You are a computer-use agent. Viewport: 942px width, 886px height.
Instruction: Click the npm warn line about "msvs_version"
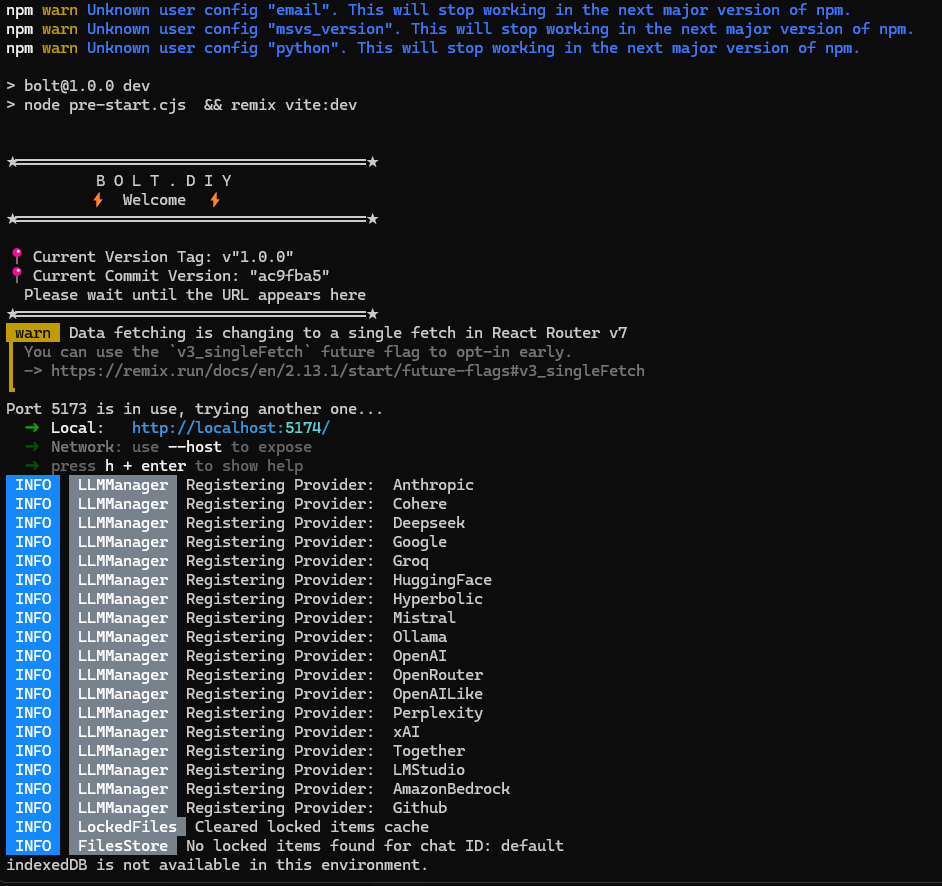(460, 29)
